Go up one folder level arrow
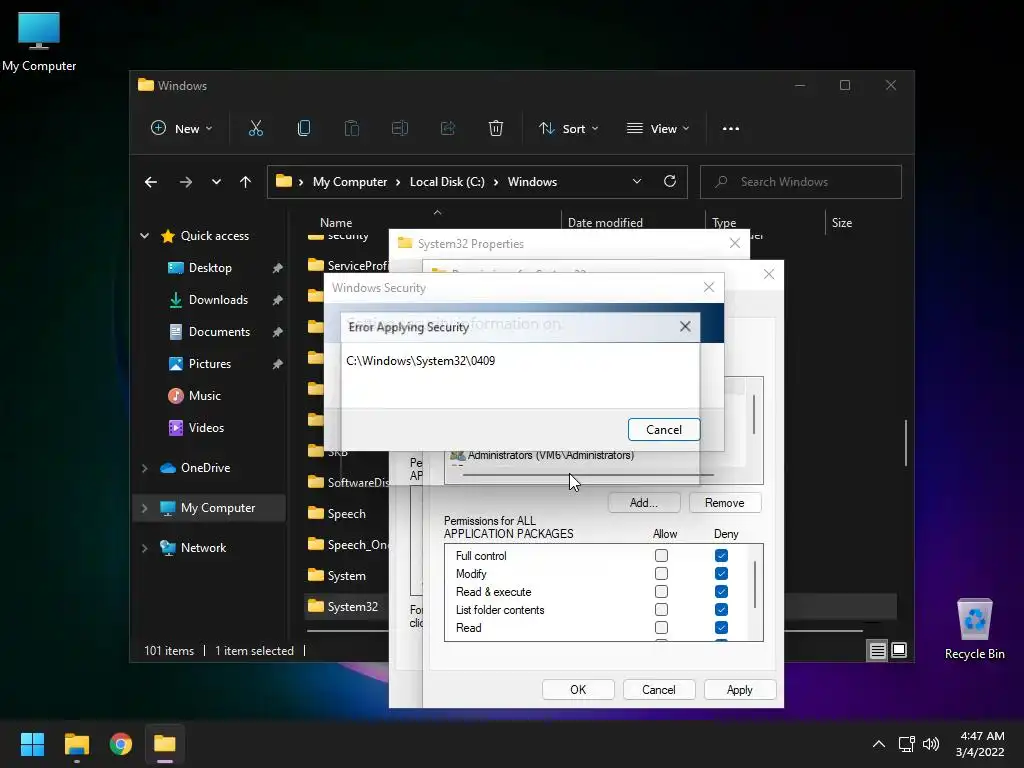This screenshot has height=768, width=1024. 246,182
